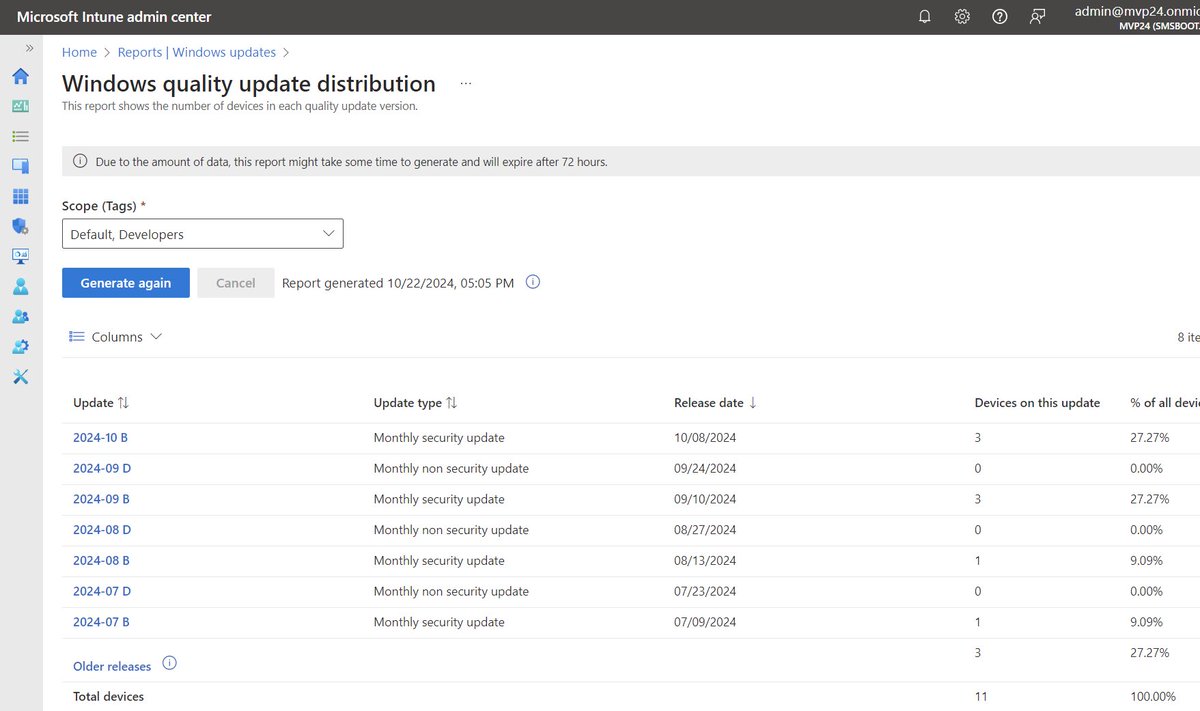This screenshot has width=1200, height=711.
Task: Open notifications bell icon
Action: [925, 17]
